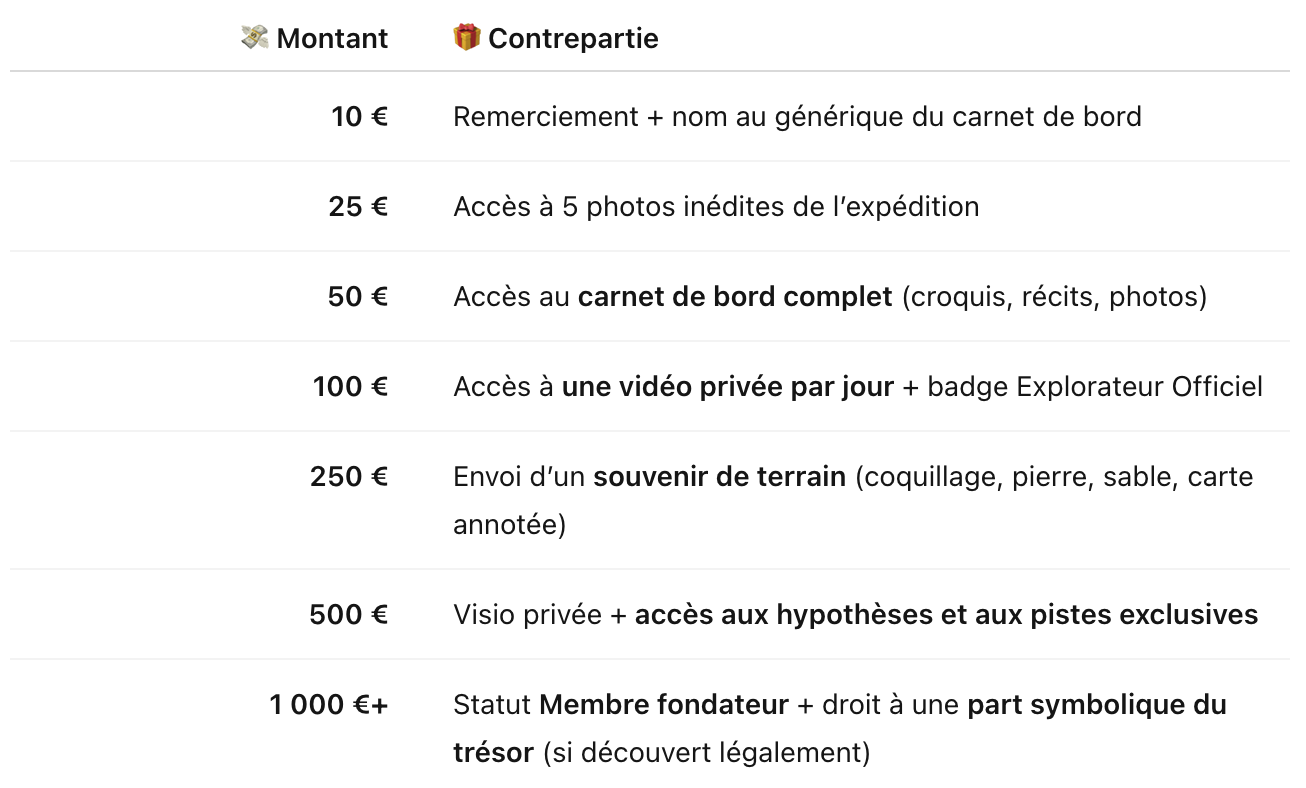Click the Remerciement reward description text
Viewport: 1306px width, 788px height.
pos(797,117)
